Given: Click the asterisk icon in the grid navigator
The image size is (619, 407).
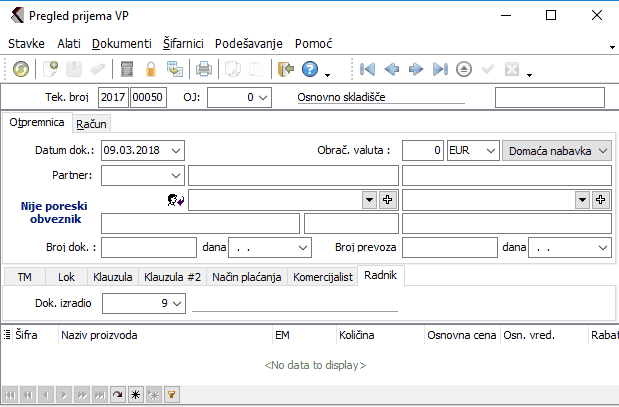Looking at the screenshot, I should point(136,395).
